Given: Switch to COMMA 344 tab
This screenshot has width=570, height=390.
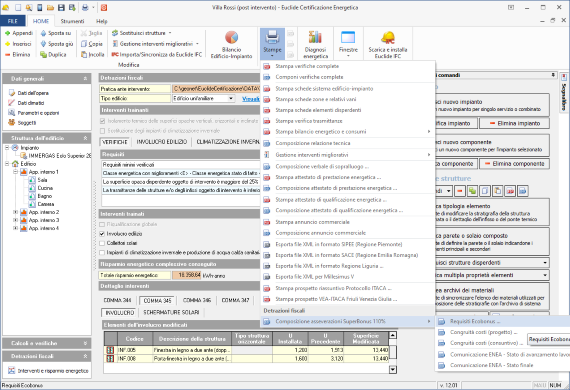Looking at the screenshot, I should tap(117, 300).
